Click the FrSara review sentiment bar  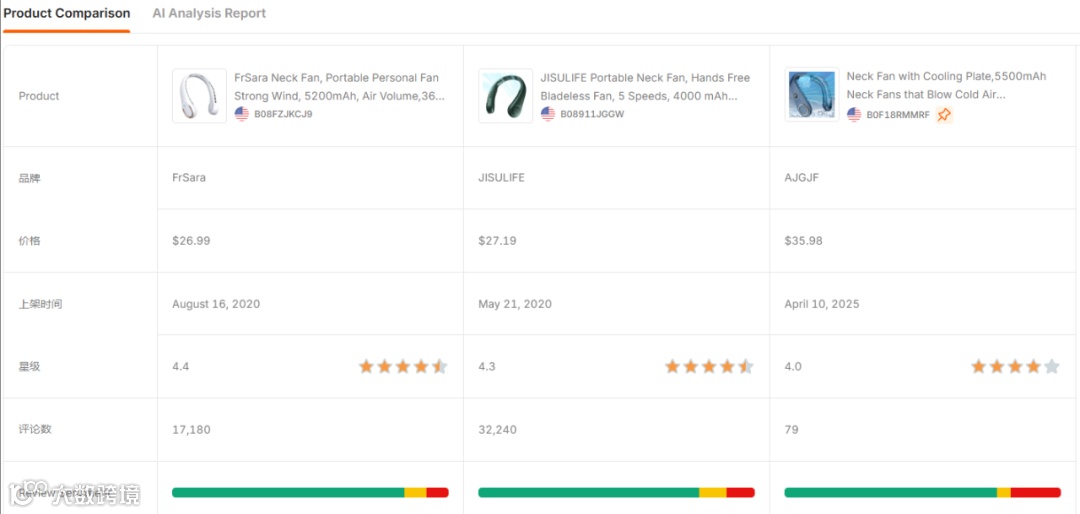coord(310,493)
